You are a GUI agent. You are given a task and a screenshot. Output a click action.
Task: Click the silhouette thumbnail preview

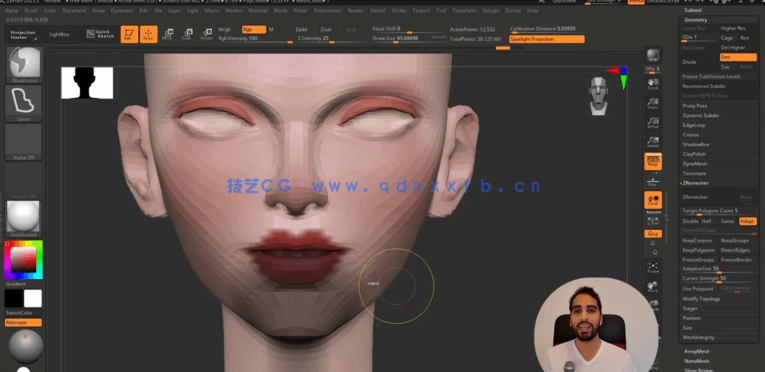click(87, 83)
